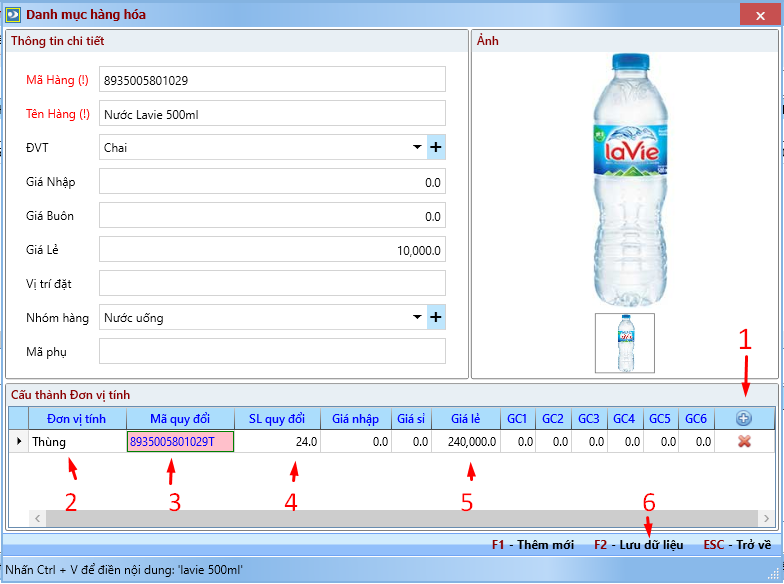Screen dimensions: 784x584
Task: Click the table's left scroll arrow
Action: pos(38,518)
